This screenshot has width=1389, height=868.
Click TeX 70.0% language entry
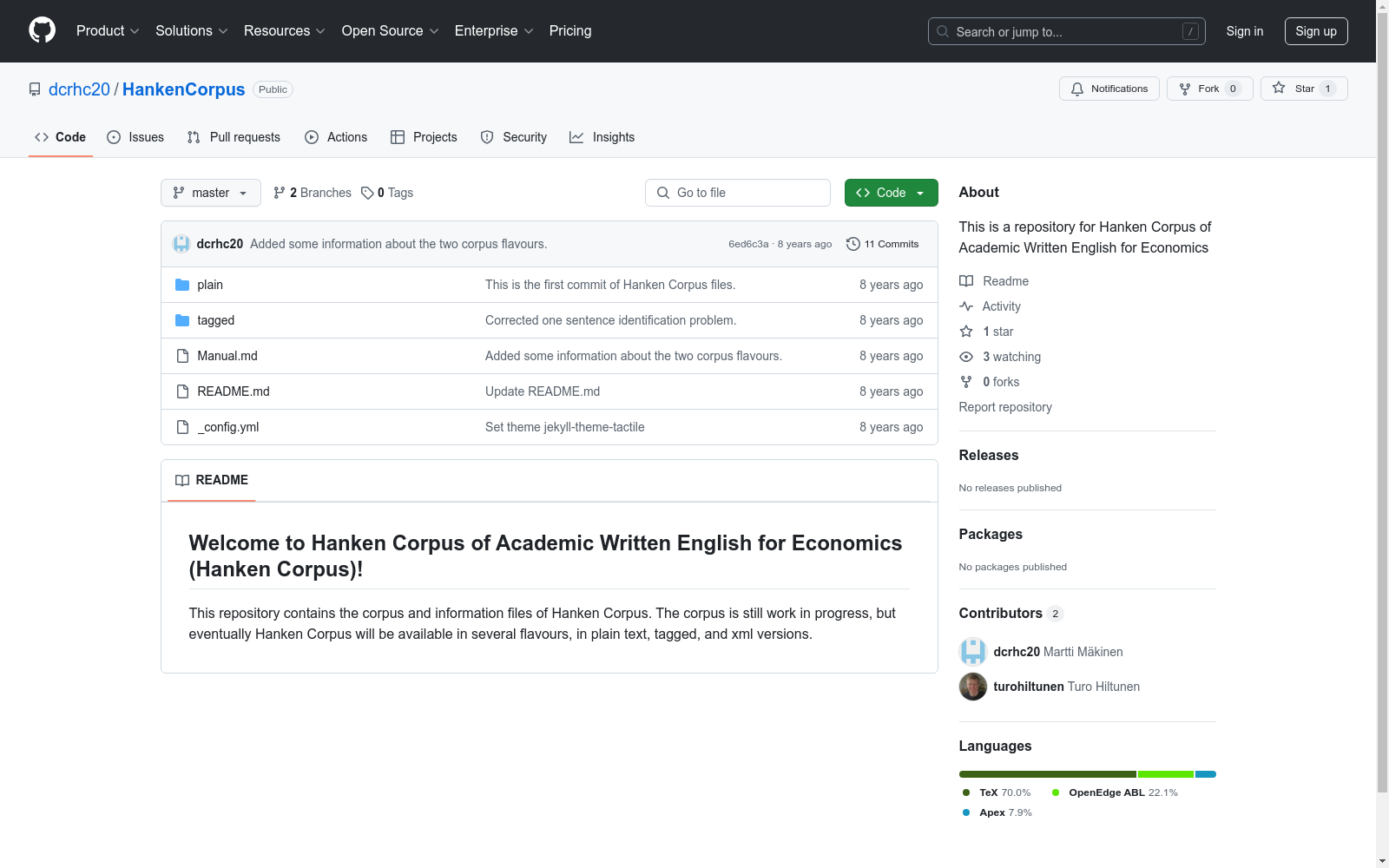coord(997,792)
